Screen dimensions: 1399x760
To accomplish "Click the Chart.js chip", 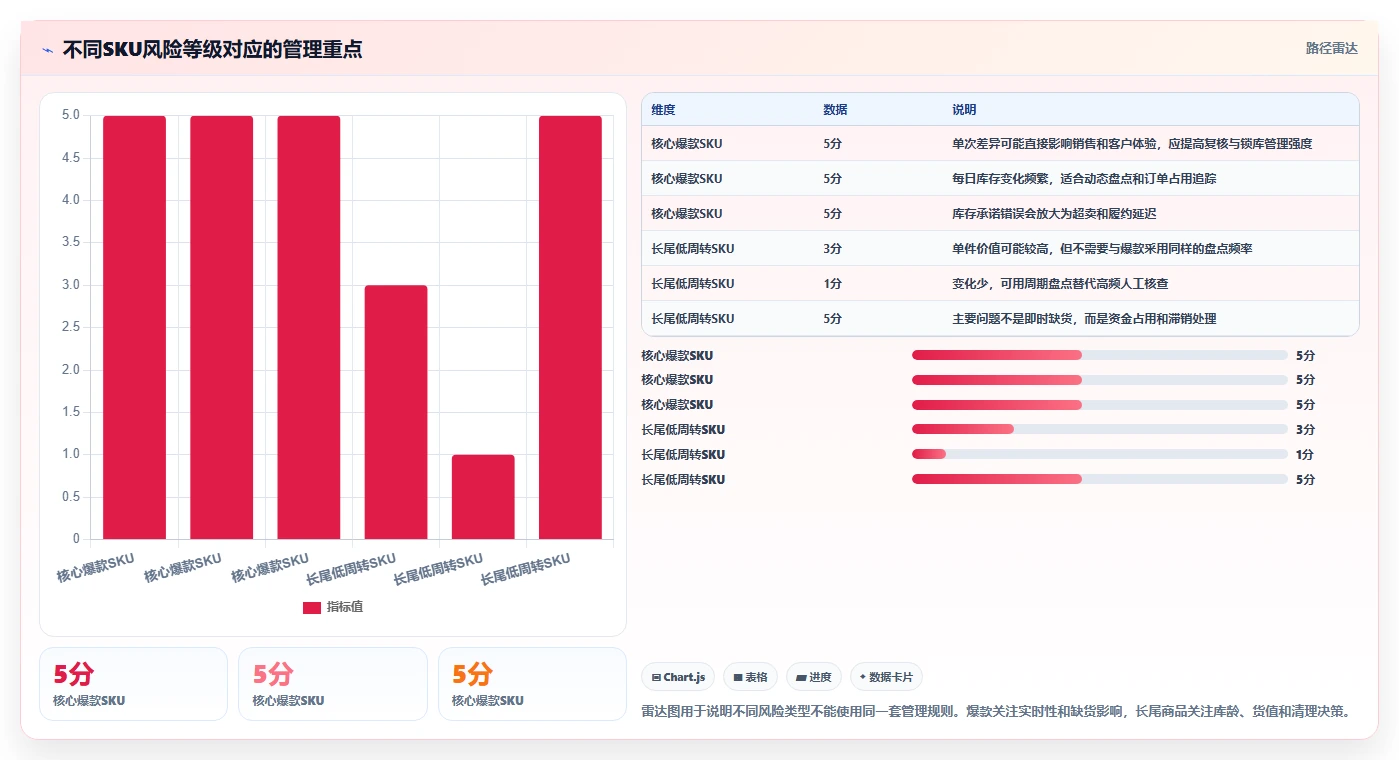I will click(677, 677).
